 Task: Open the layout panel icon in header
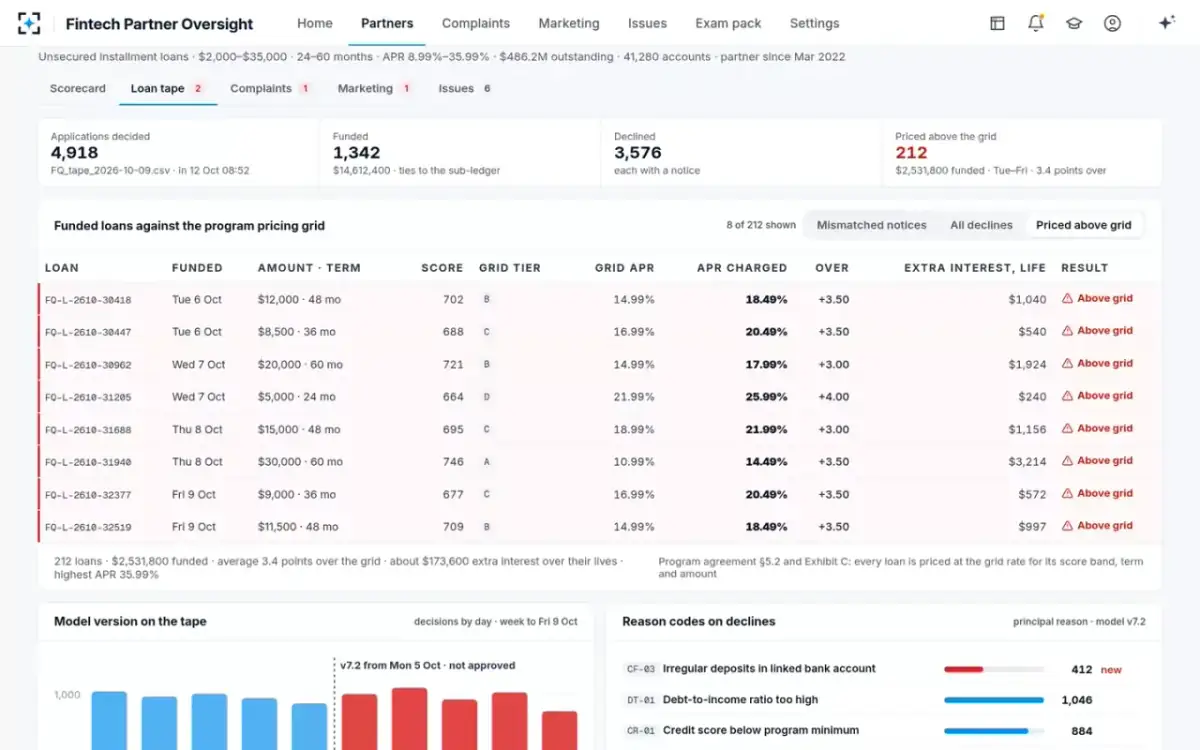click(997, 23)
